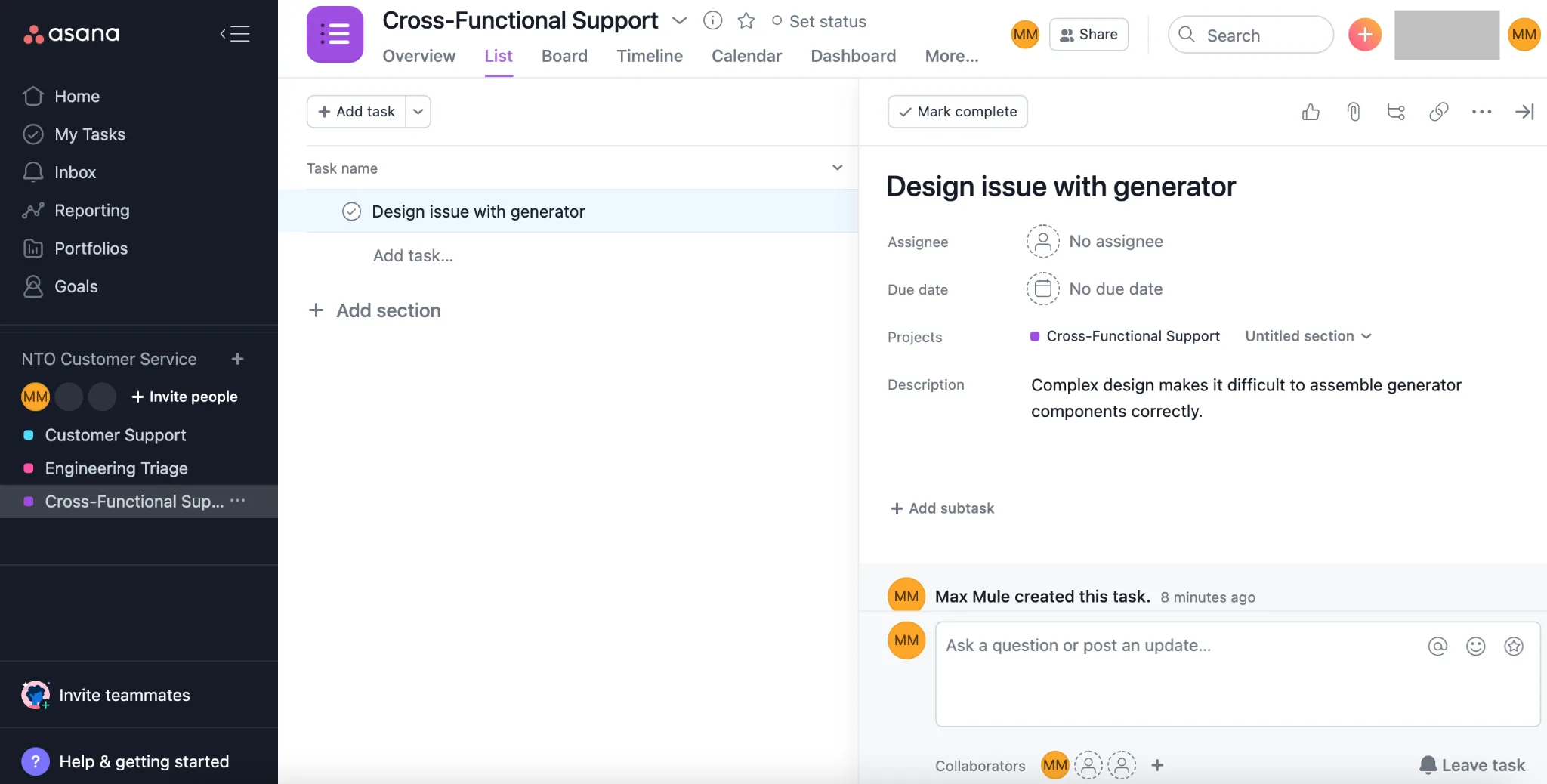Open the Untitled section dropdown
The image size is (1547, 784).
[x=1307, y=336]
